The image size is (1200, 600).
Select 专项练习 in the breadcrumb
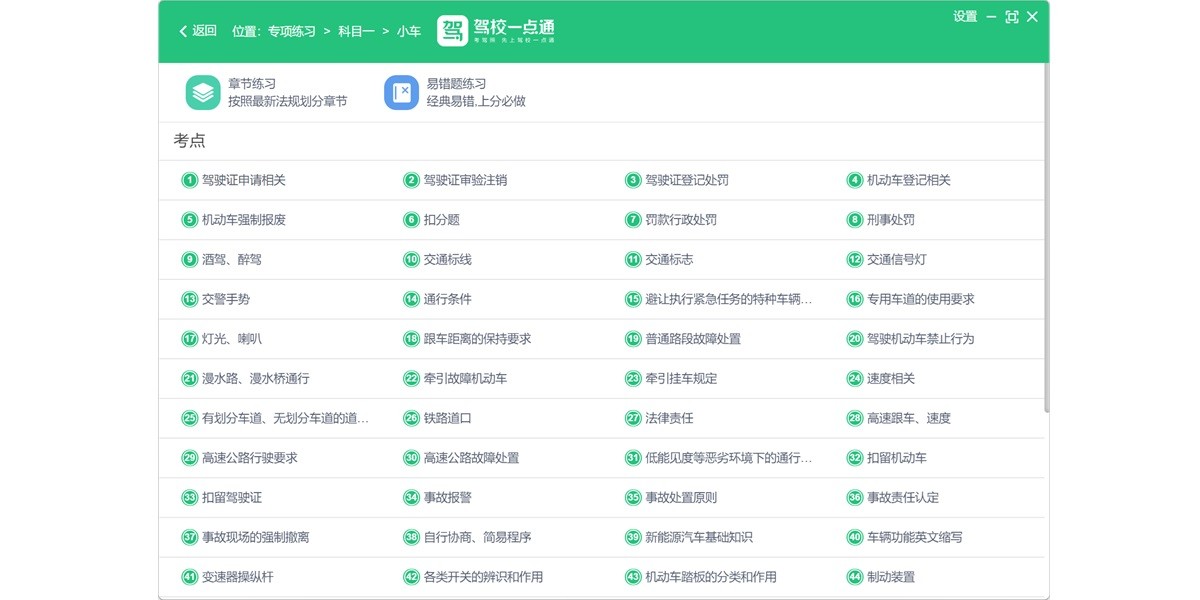[291, 31]
